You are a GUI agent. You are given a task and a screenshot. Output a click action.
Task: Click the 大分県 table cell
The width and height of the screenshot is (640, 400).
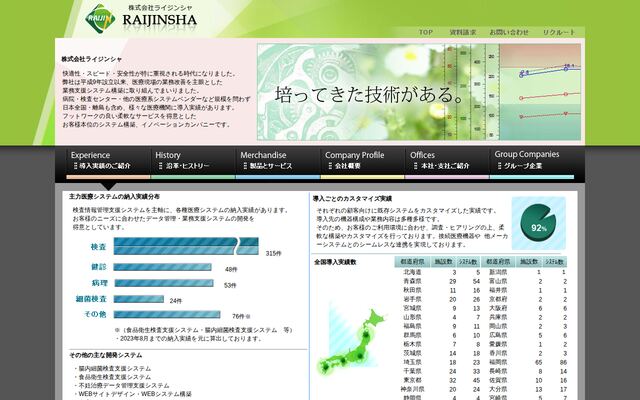(498, 389)
